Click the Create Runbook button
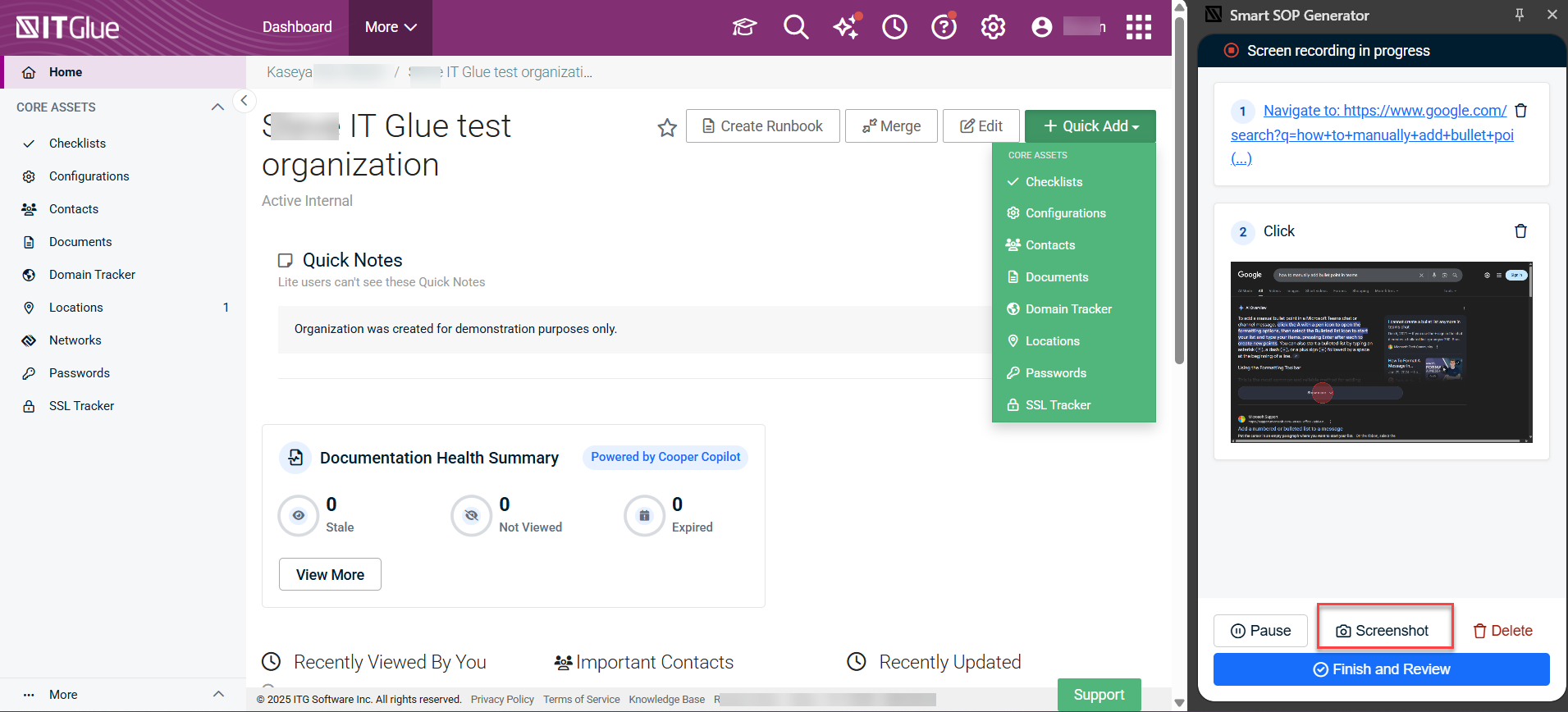This screenshot has width=1568, height=712. pyautogui.click(x=763, y=126)
